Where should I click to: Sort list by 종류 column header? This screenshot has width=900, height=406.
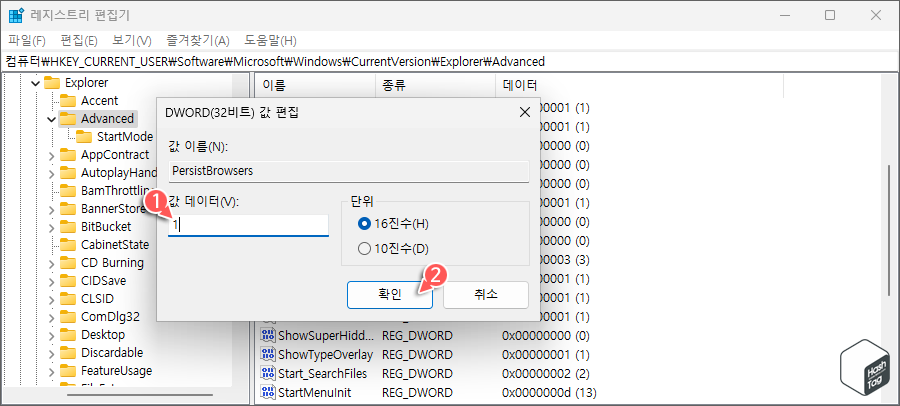coord(435,86)
